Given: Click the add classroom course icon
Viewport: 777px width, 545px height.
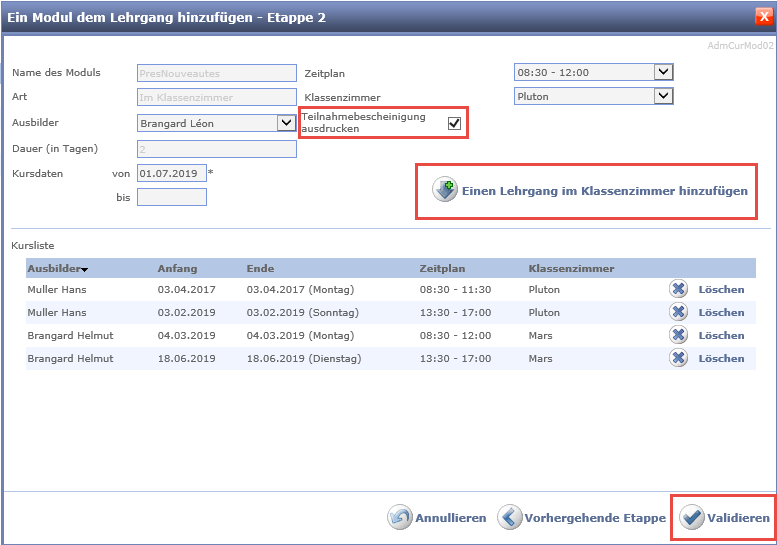Looking at the screenshot, I should tap(445, 190).
